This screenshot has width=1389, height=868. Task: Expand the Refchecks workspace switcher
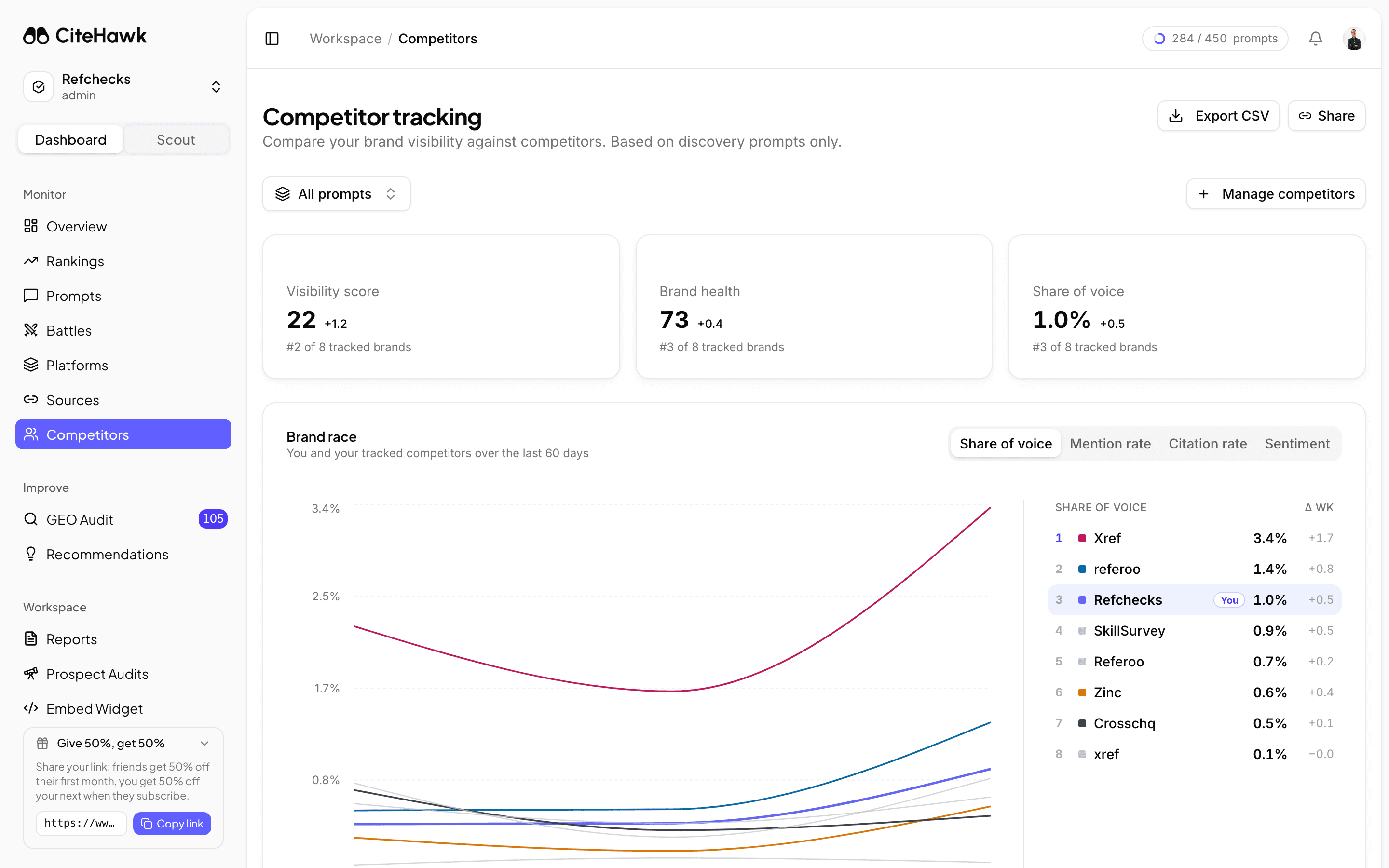[x=216, y=87]
